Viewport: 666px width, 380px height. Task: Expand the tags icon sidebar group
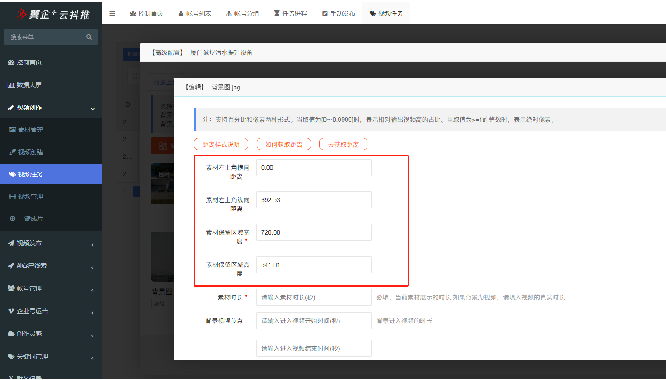(51, 357)
